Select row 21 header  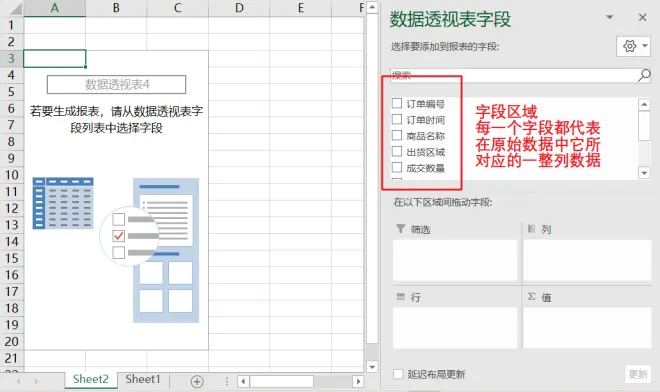(x=11, y=358)
